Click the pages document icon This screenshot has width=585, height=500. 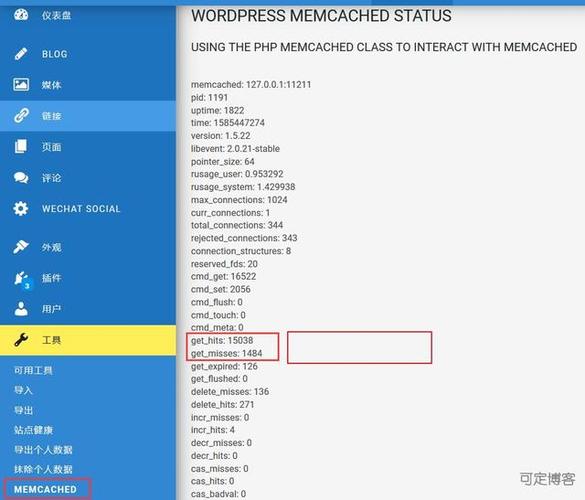[x=21, y=146]
